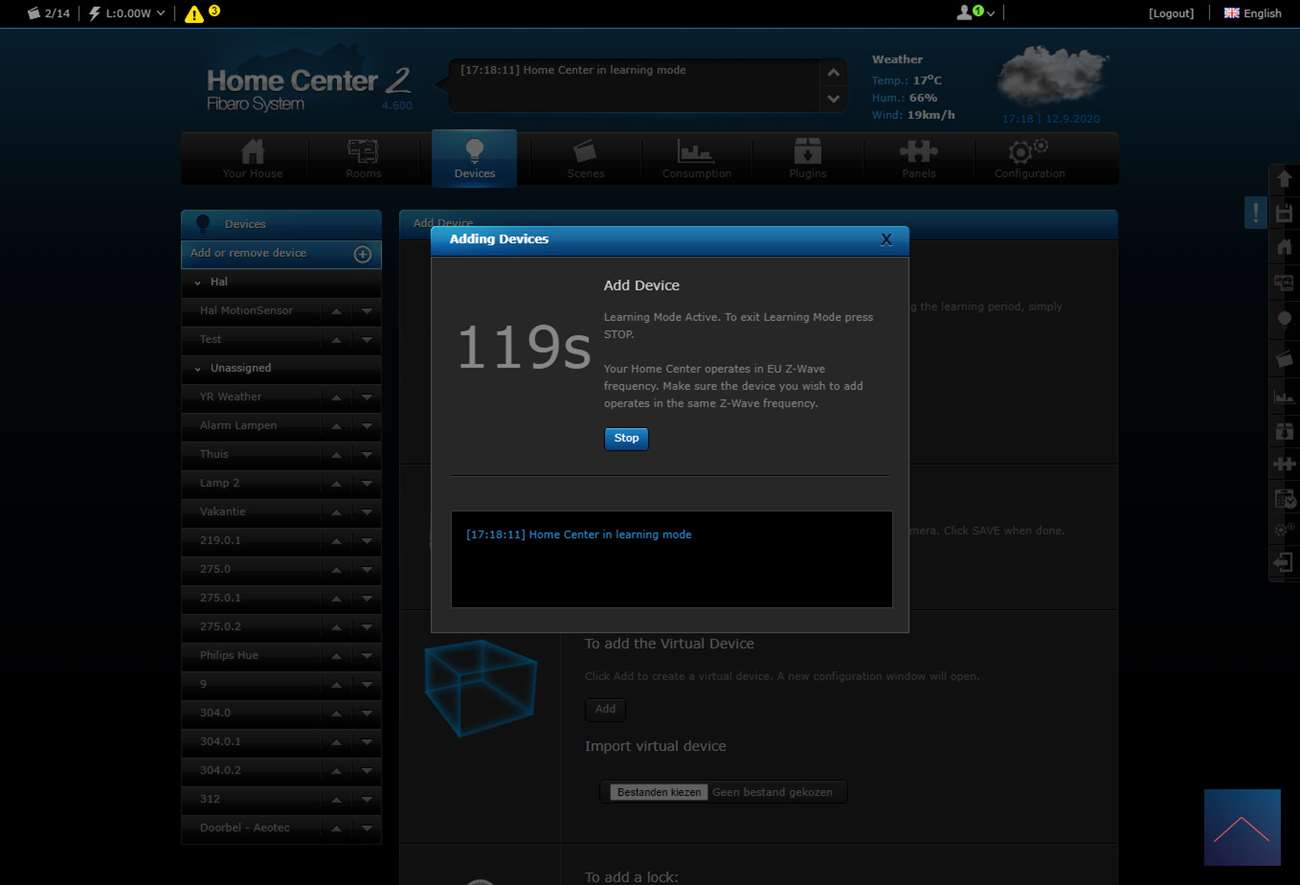Collapse the Unassigned devices section

click(198, 369)
